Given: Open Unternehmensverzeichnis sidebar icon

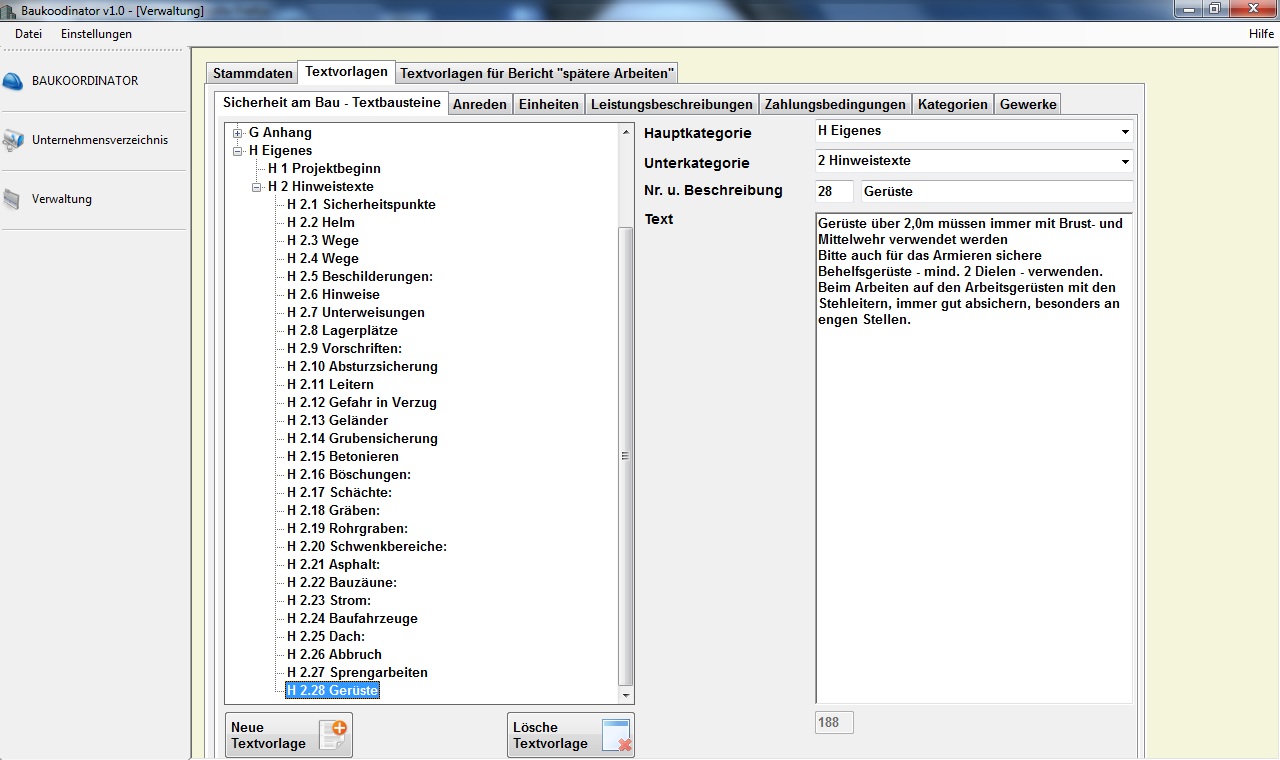Looking at the screenshot, I should point(13,141).
